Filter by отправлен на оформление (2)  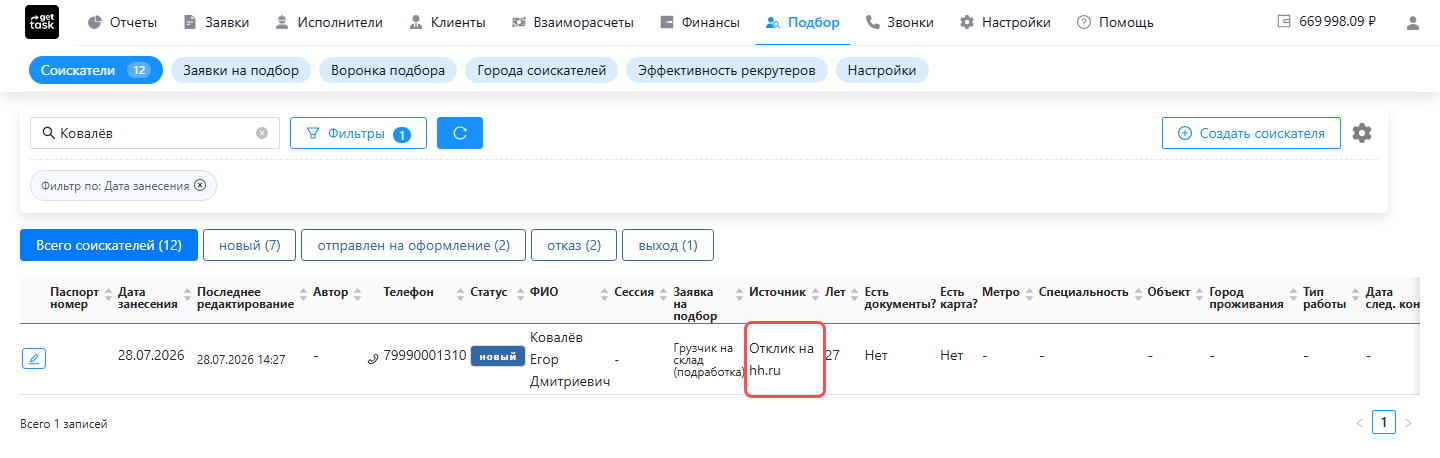(x=414, y=245)
